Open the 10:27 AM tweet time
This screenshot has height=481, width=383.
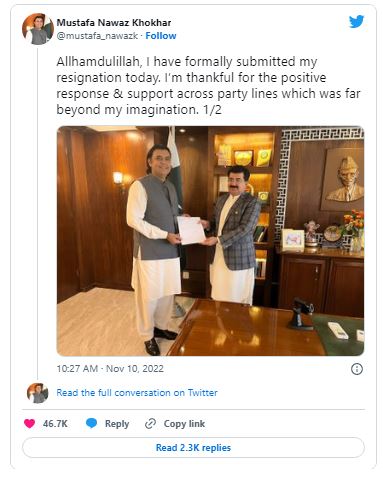point(77,369)
